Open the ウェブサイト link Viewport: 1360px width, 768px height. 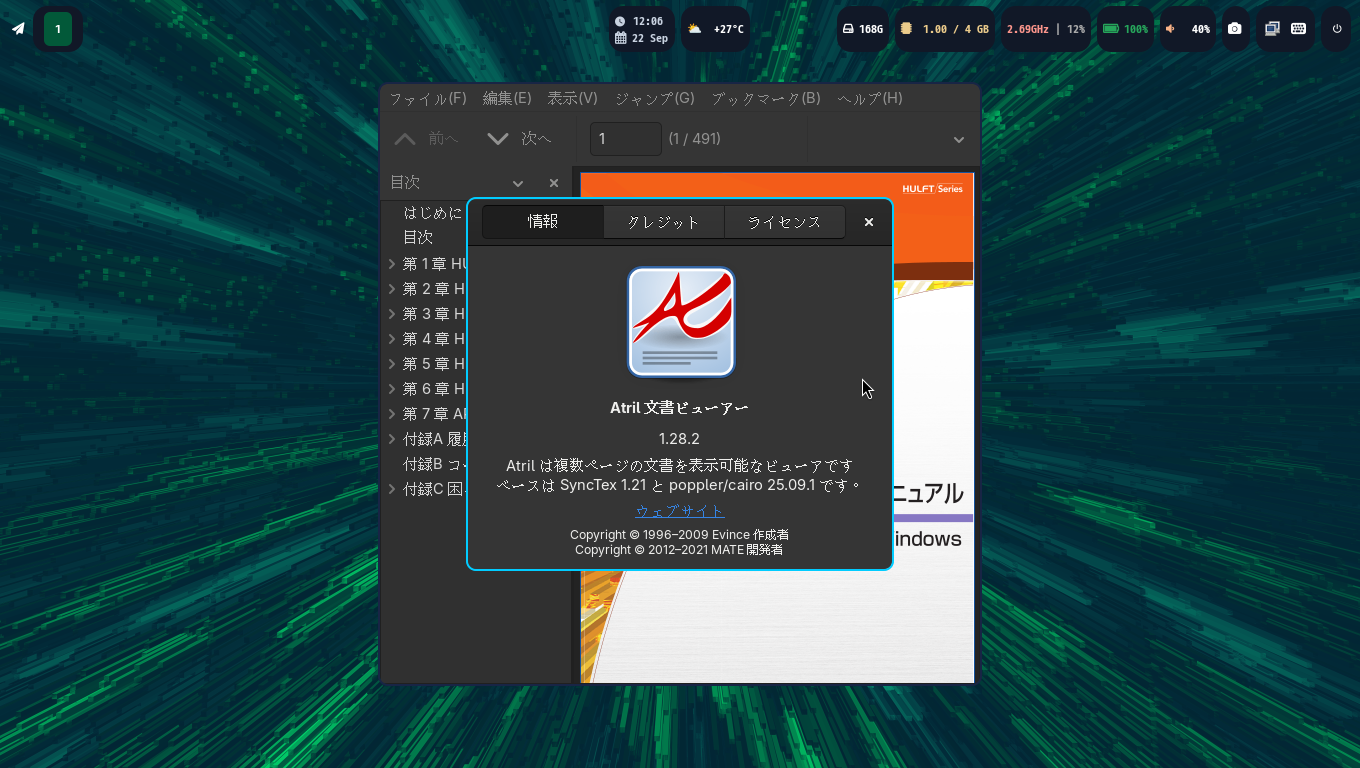pos(680,511)
